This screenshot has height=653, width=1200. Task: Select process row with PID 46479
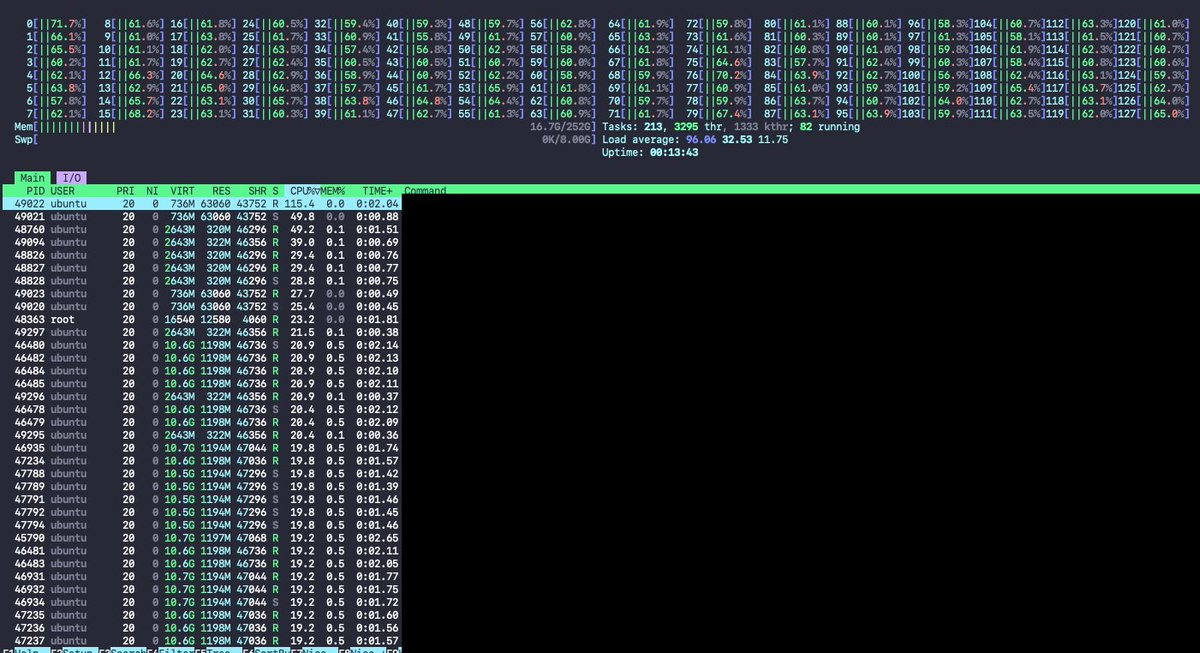click(200, 423)
